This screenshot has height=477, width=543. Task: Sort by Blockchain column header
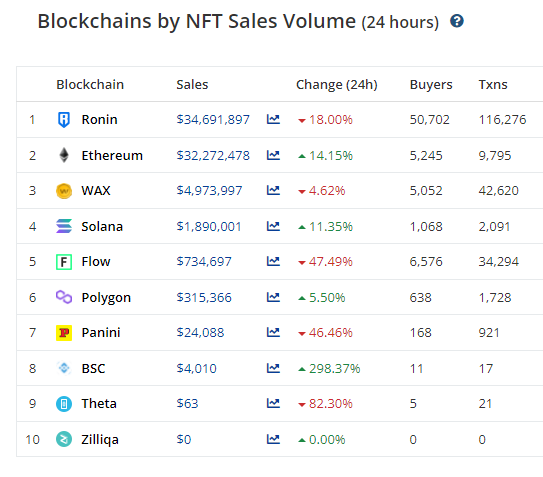(x=90, y=85)
